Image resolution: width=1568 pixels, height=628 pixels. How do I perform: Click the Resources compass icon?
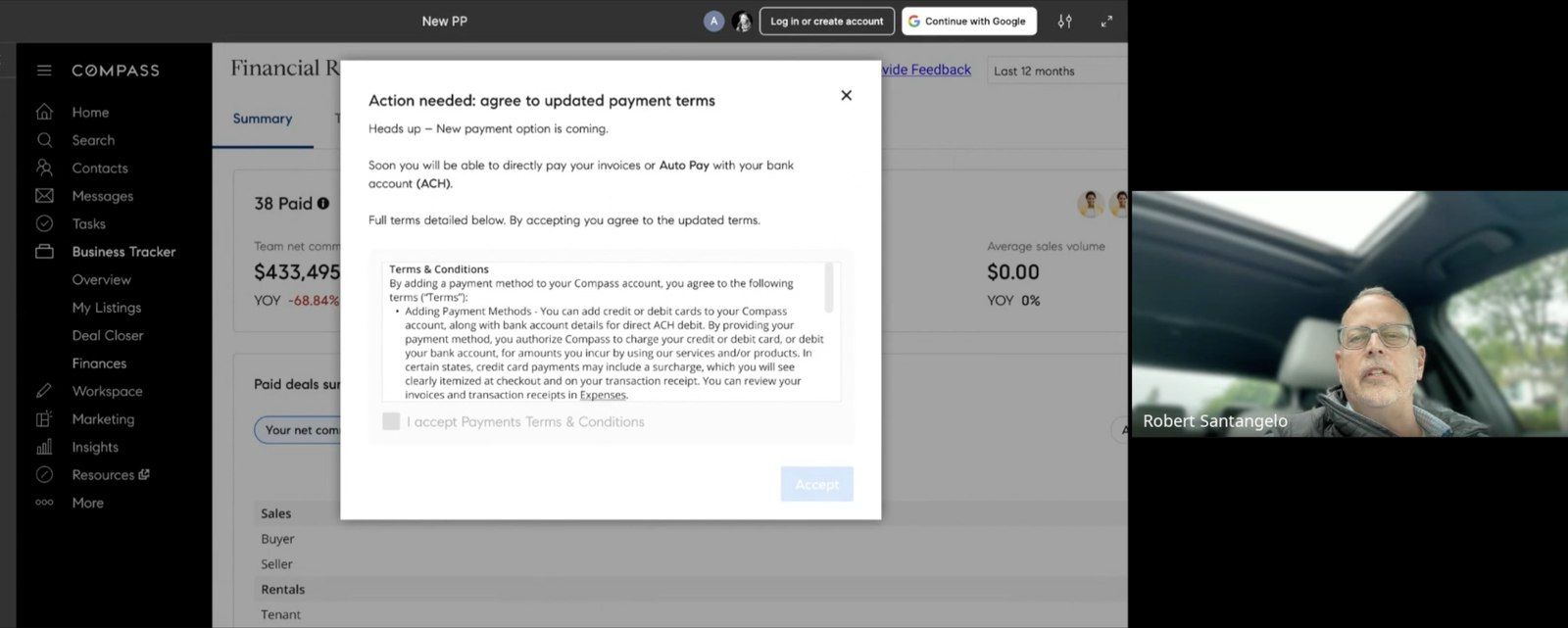(44, 474)
